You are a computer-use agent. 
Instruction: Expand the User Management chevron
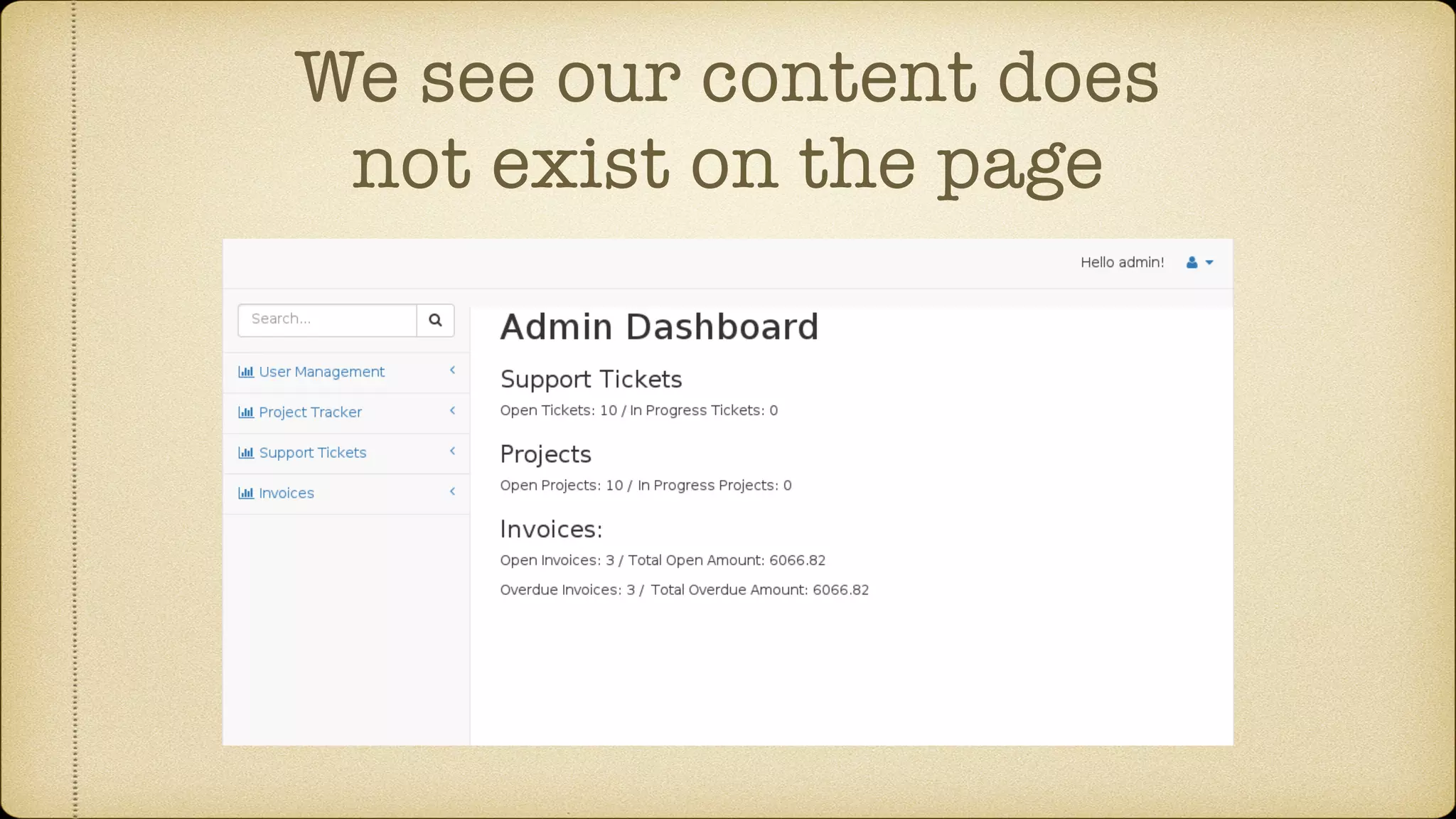[x=452, y=370]
